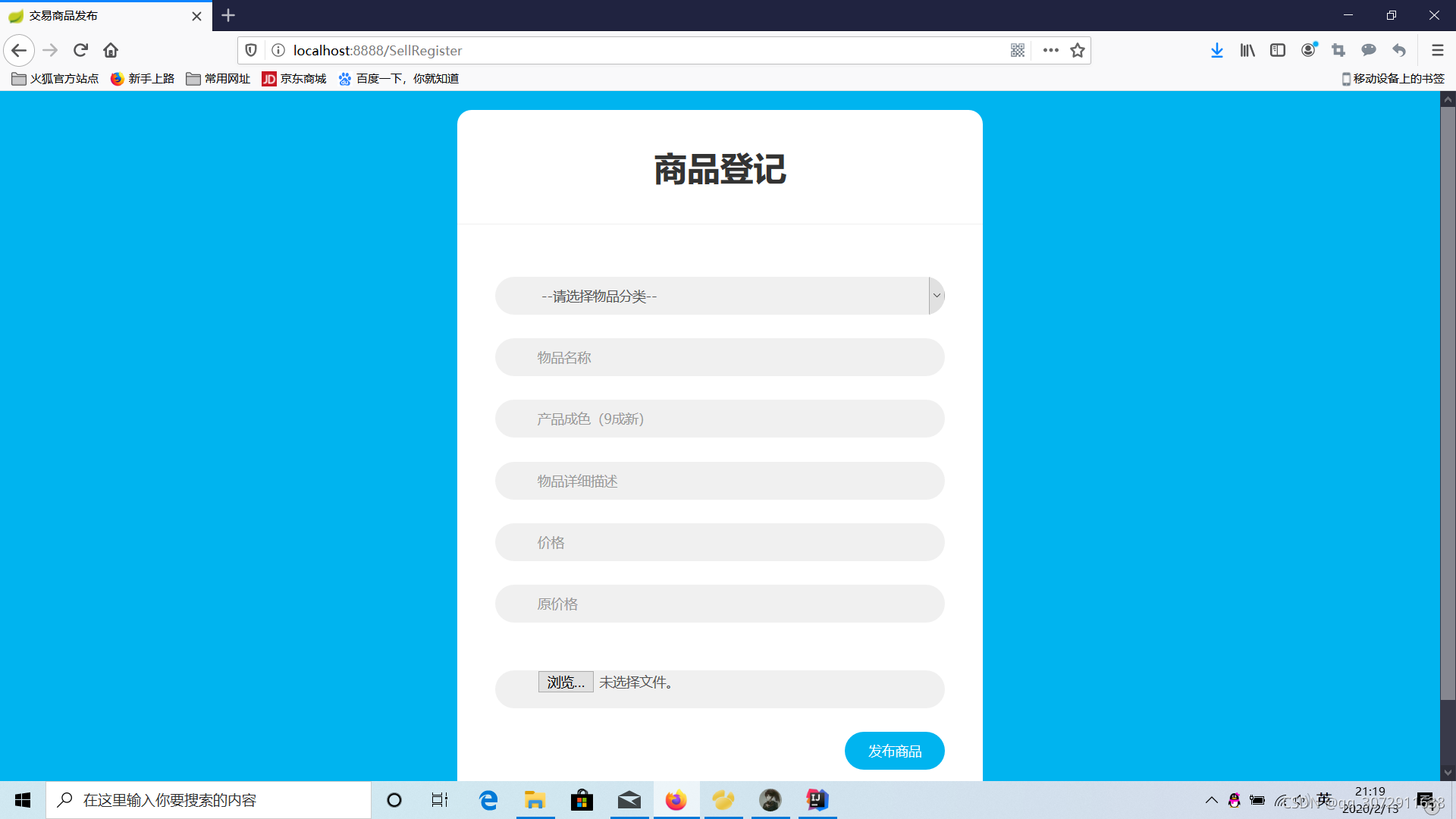Click the 物品详细描述 input field

tap(720, 481)
